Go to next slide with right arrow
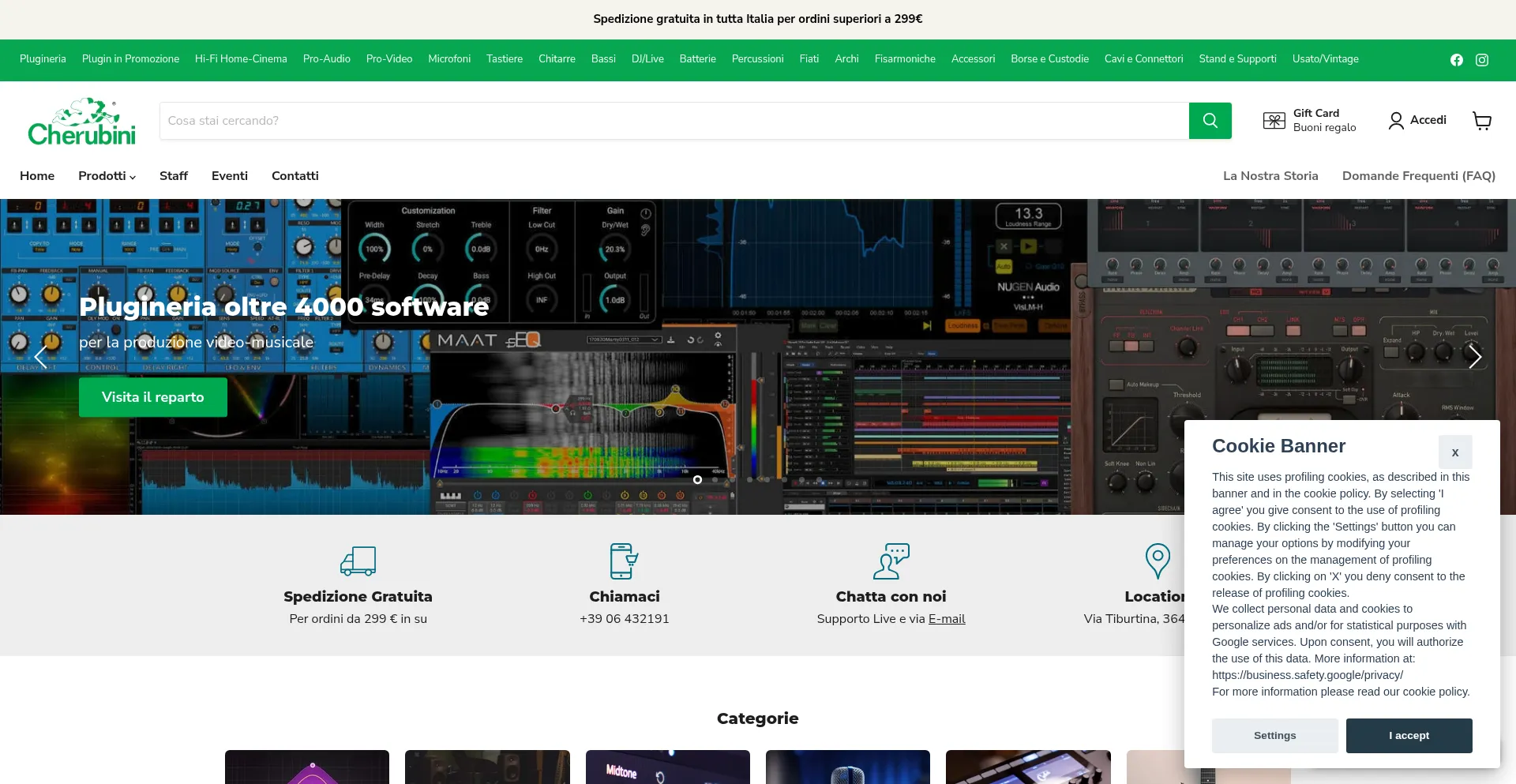The image size is (1516, 784). (1474, 357)
